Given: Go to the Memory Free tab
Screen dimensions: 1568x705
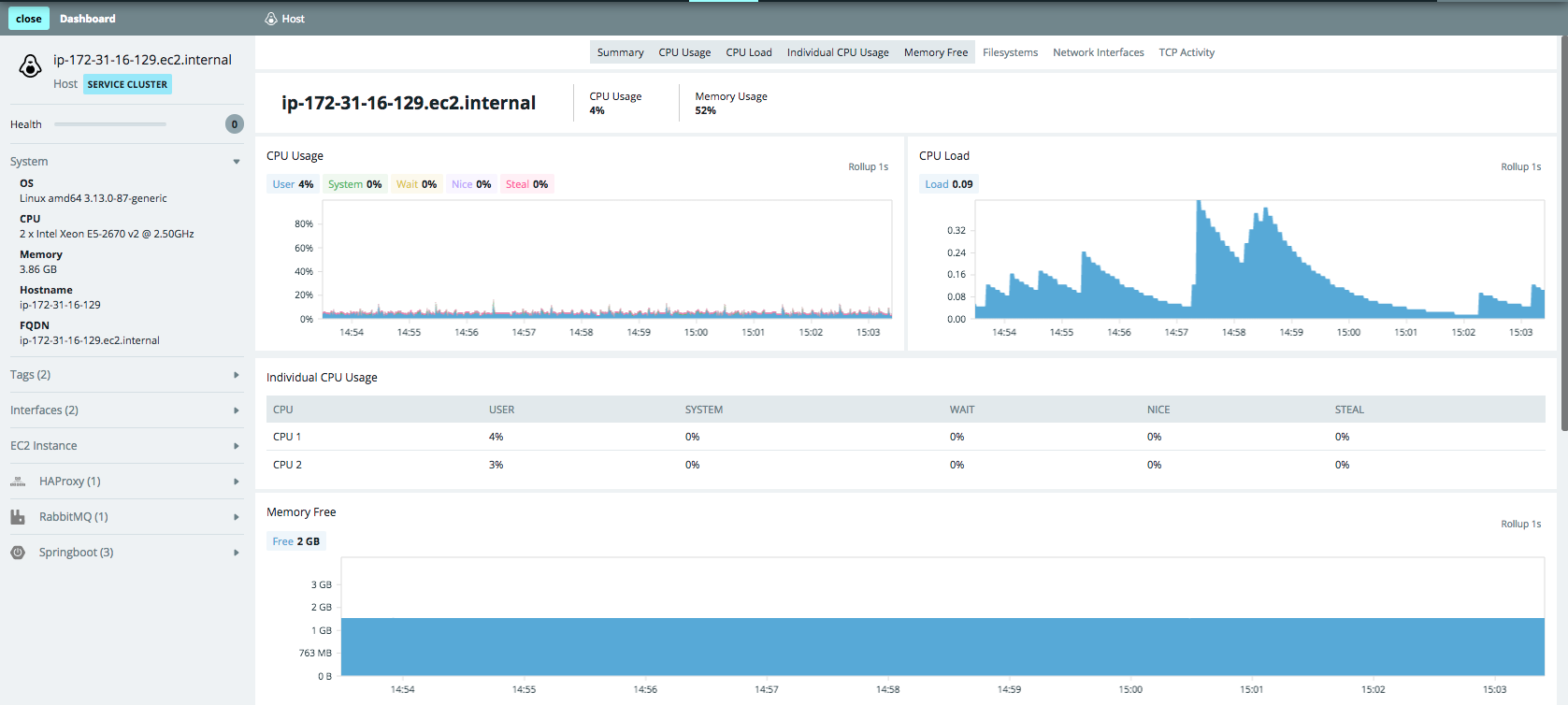Looking at the screenshot, I should click(936, 52).
